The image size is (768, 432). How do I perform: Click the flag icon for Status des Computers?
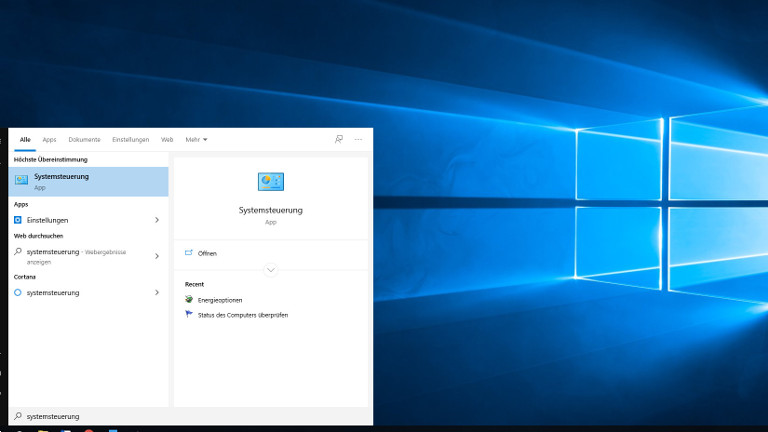tap(189, 315)
